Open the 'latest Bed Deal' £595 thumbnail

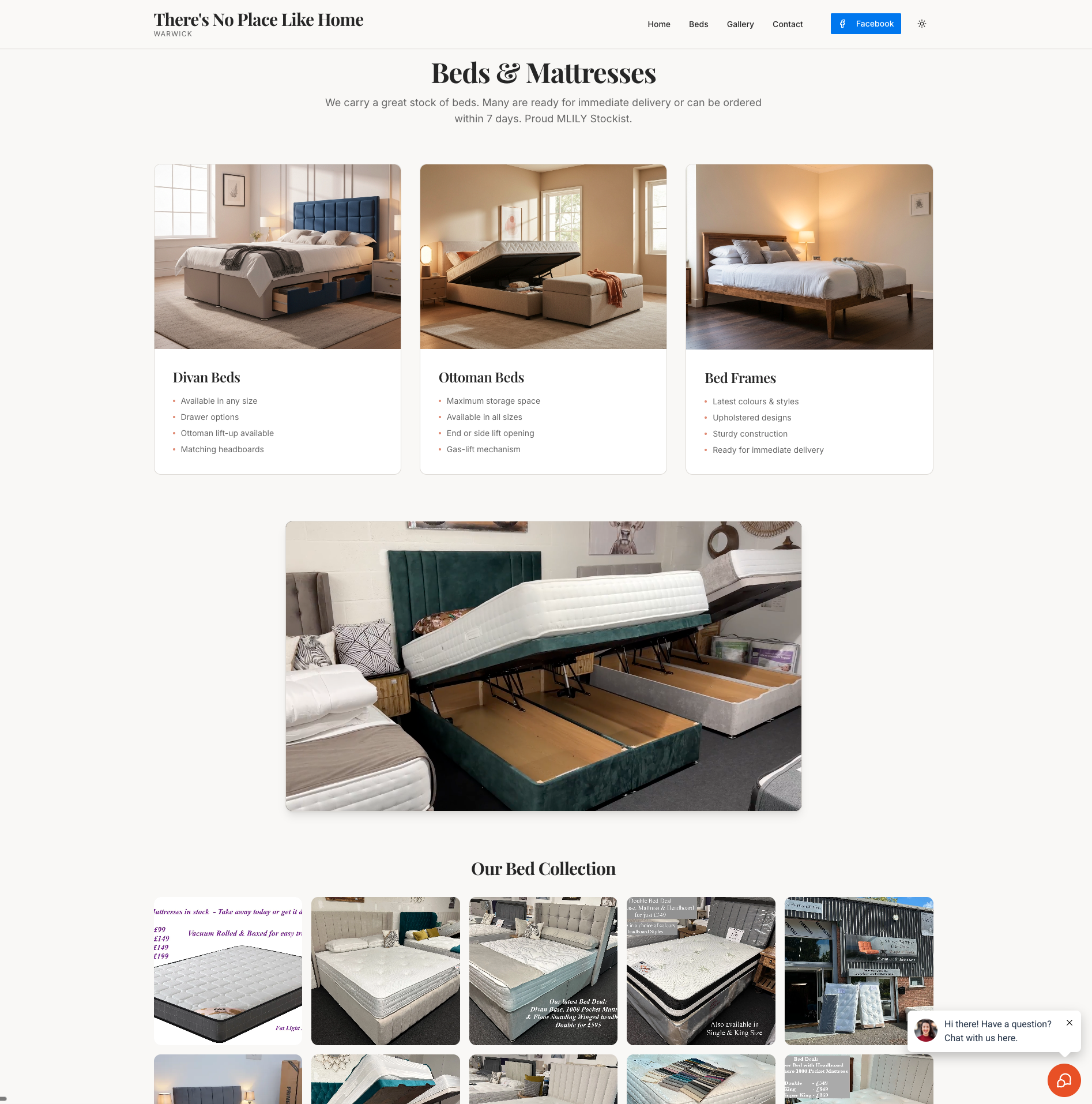pyautogui.click(x=543, y=971)
